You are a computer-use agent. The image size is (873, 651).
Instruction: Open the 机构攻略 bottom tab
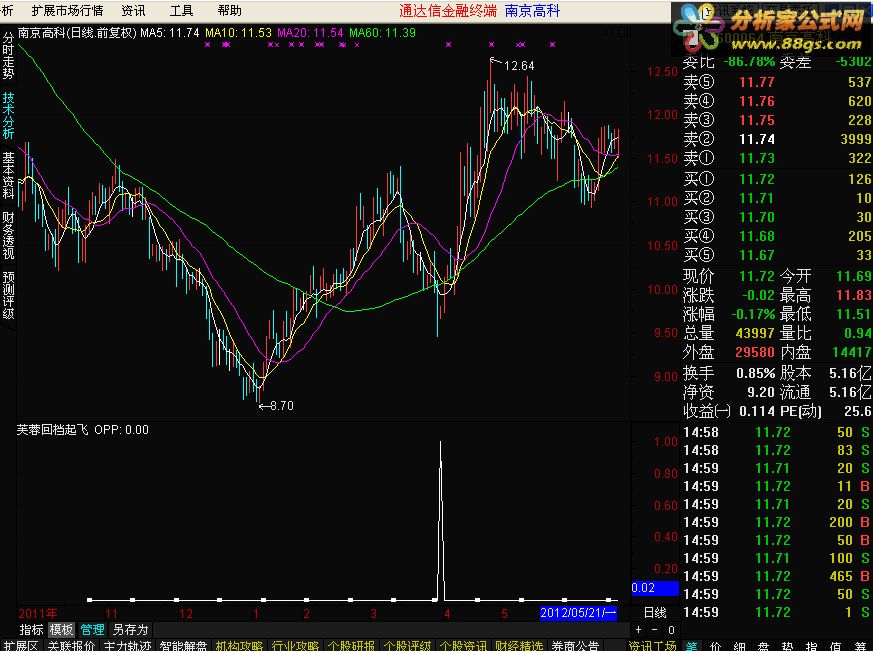(239, 645)
